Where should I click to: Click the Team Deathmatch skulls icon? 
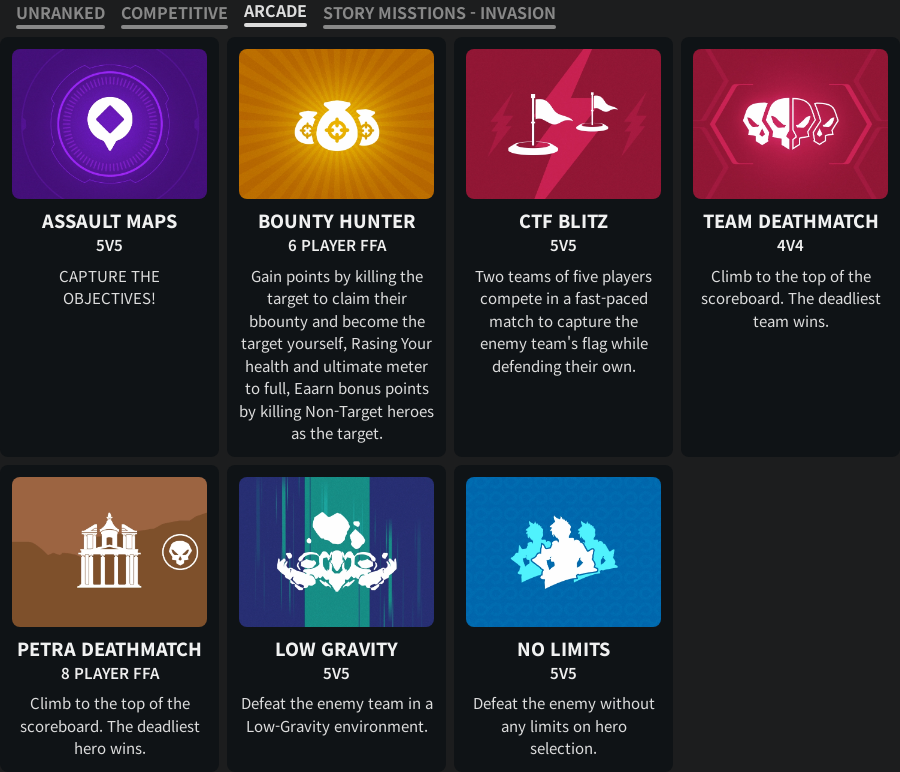coord(790,124)
